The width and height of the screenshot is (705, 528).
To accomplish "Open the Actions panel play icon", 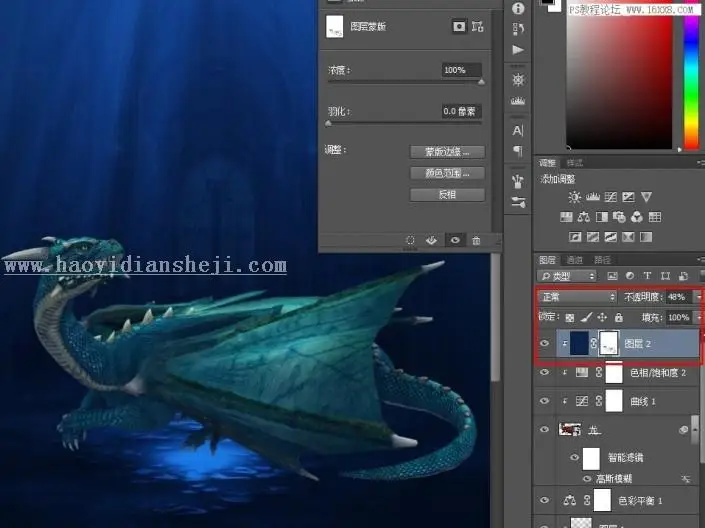I will [518, 49].
